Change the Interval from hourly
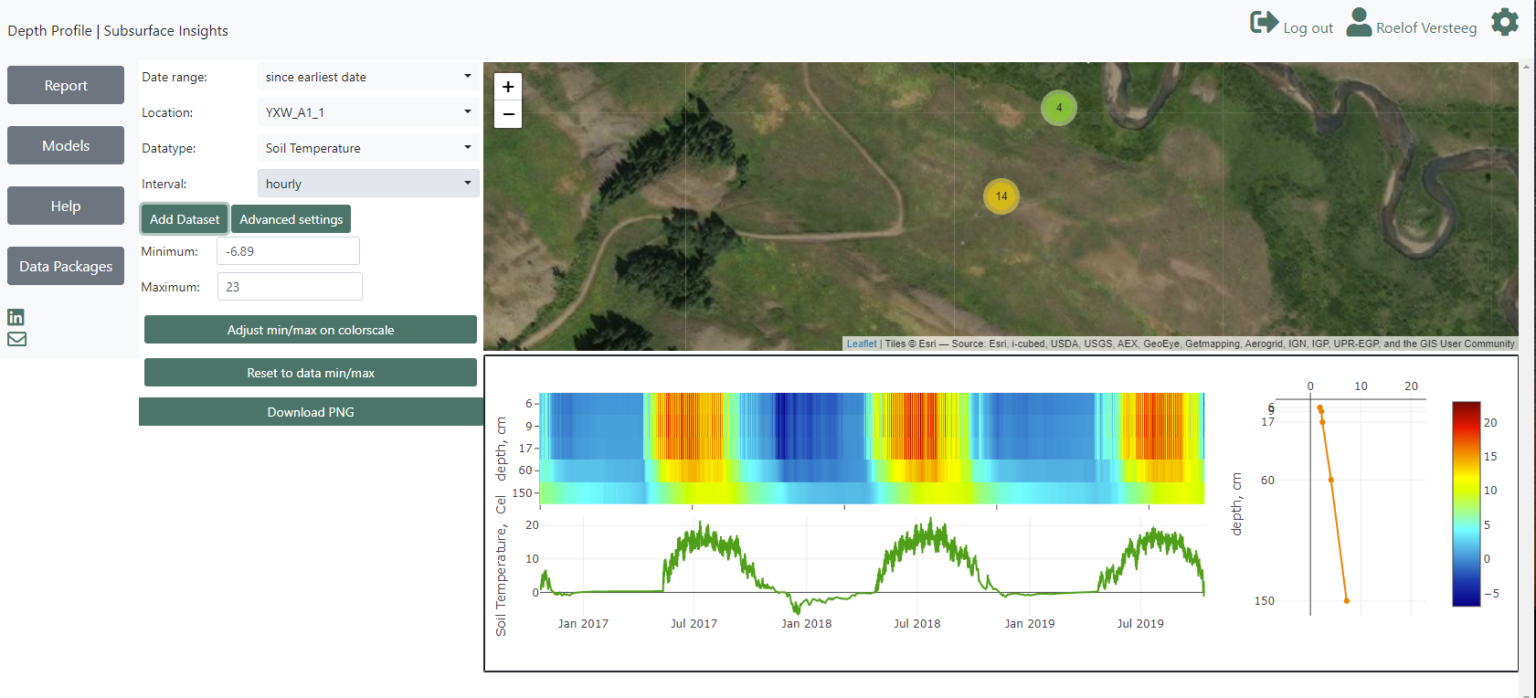This screenshot has width=1536, height=698. click(x=367, y=183)
